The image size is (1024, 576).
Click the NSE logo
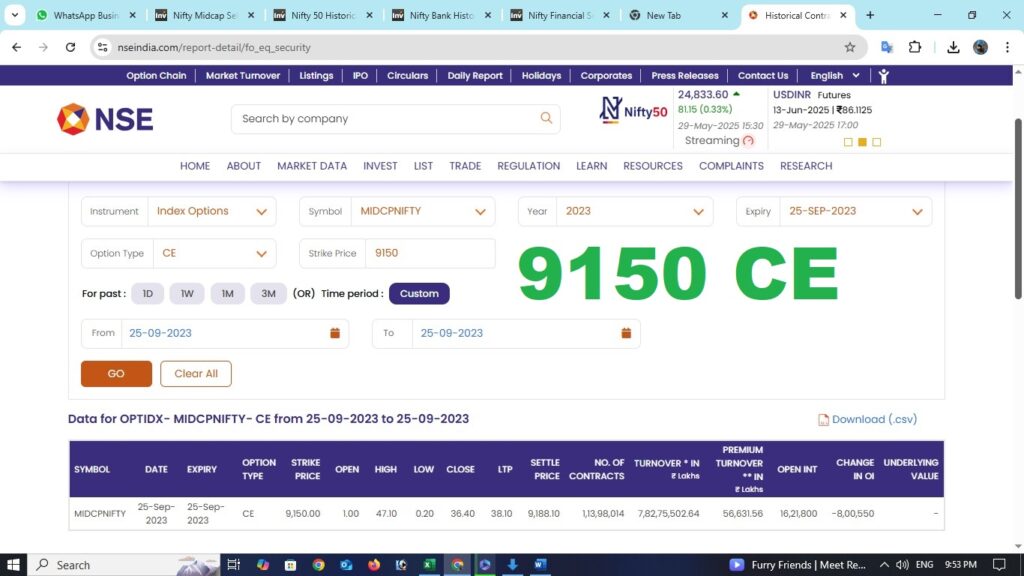tap(105, 119)
